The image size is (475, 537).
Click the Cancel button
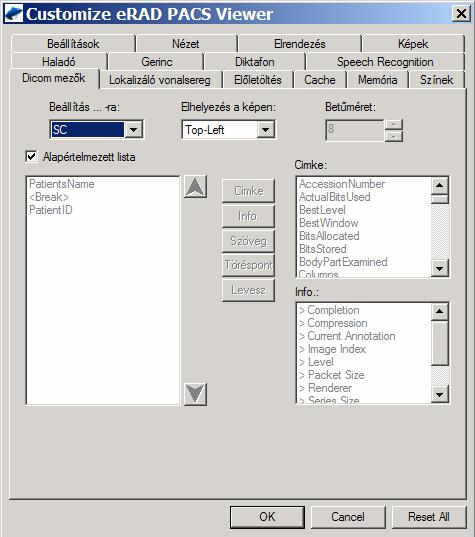(348, 517)
